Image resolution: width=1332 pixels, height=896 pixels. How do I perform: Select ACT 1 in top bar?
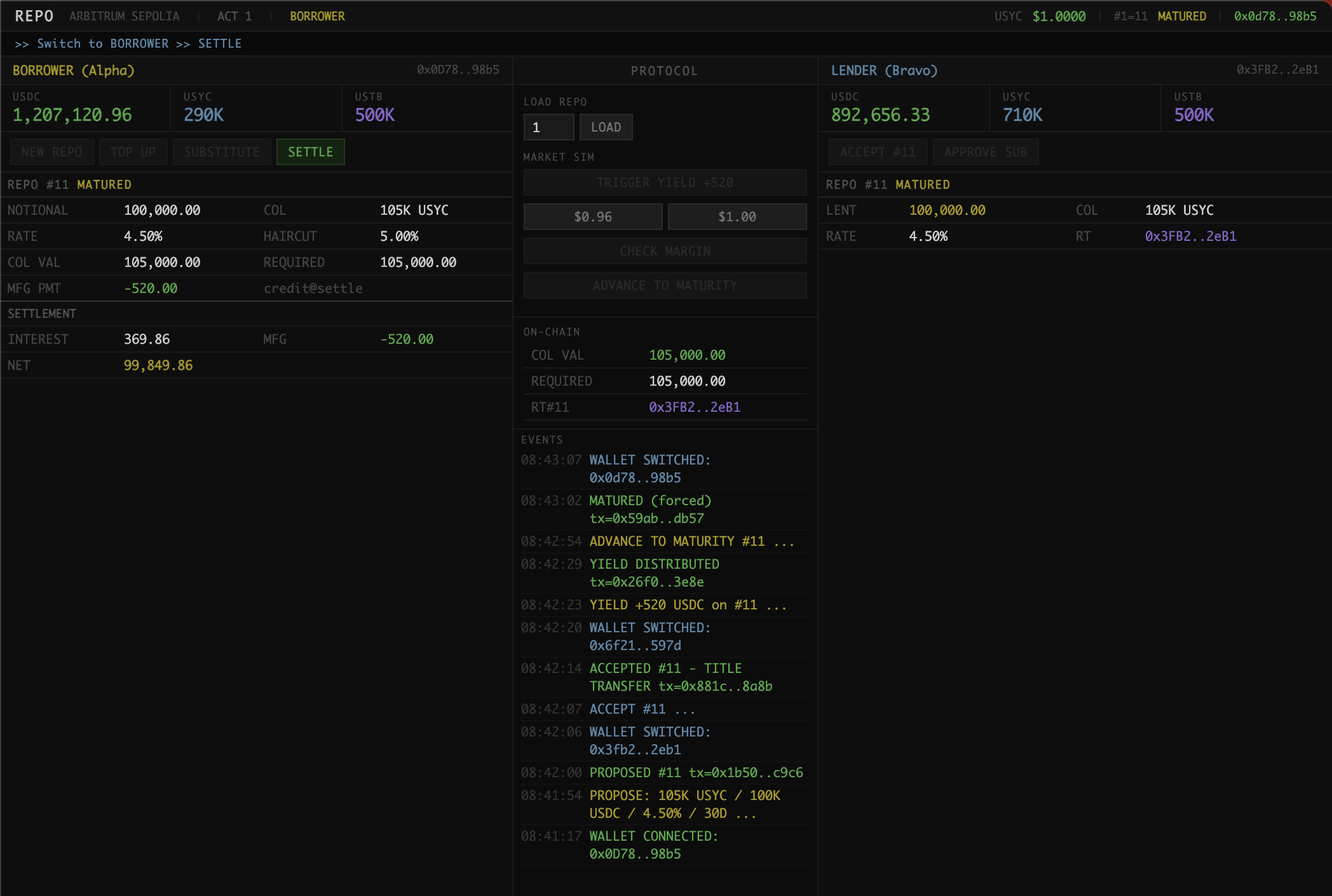point(234,16)
